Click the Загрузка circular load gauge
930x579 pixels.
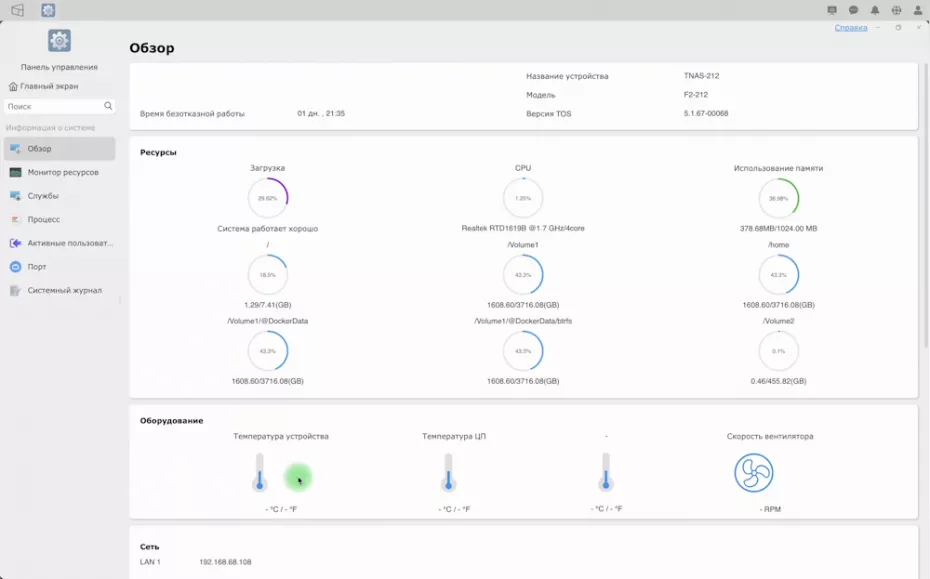267,198
